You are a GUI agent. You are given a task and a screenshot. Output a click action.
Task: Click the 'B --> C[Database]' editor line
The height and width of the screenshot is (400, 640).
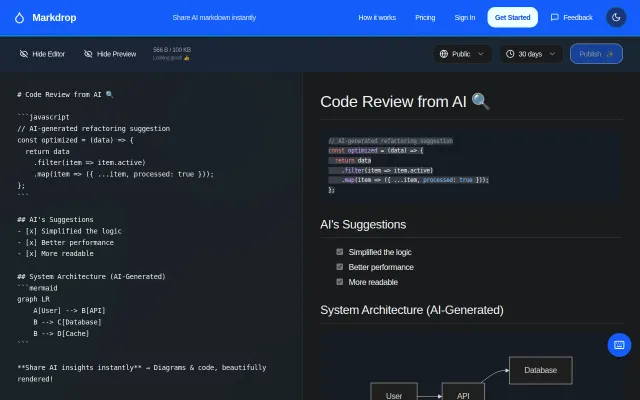coord(67,322)
